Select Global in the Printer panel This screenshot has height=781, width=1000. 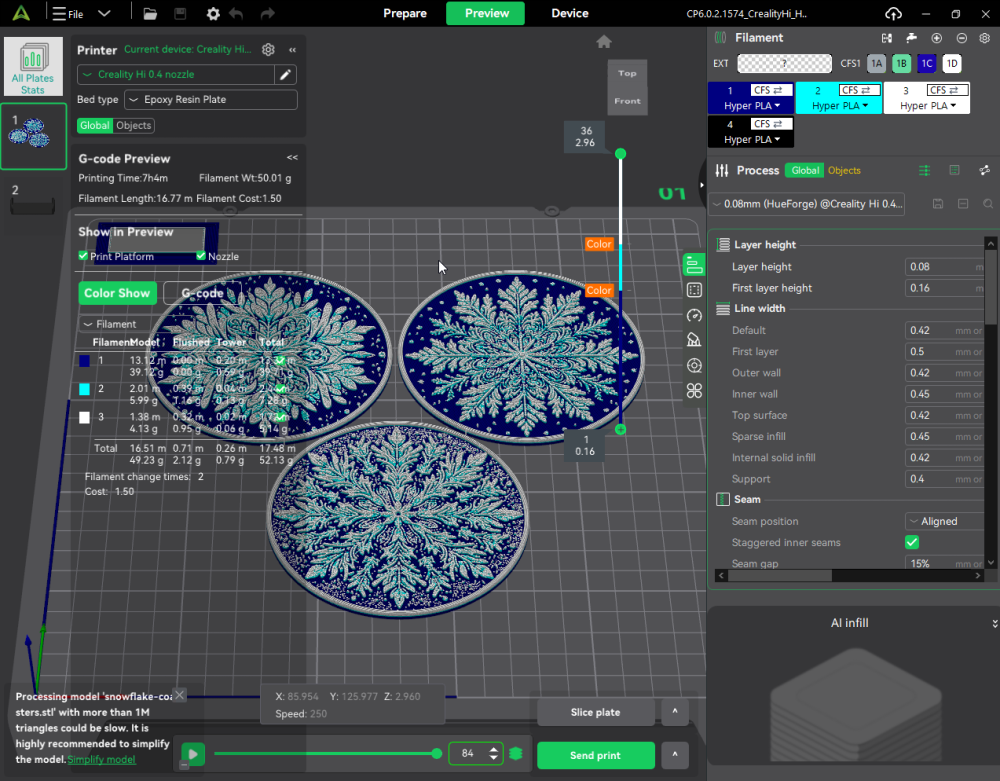pyautogui.click(x=95, y=126)
